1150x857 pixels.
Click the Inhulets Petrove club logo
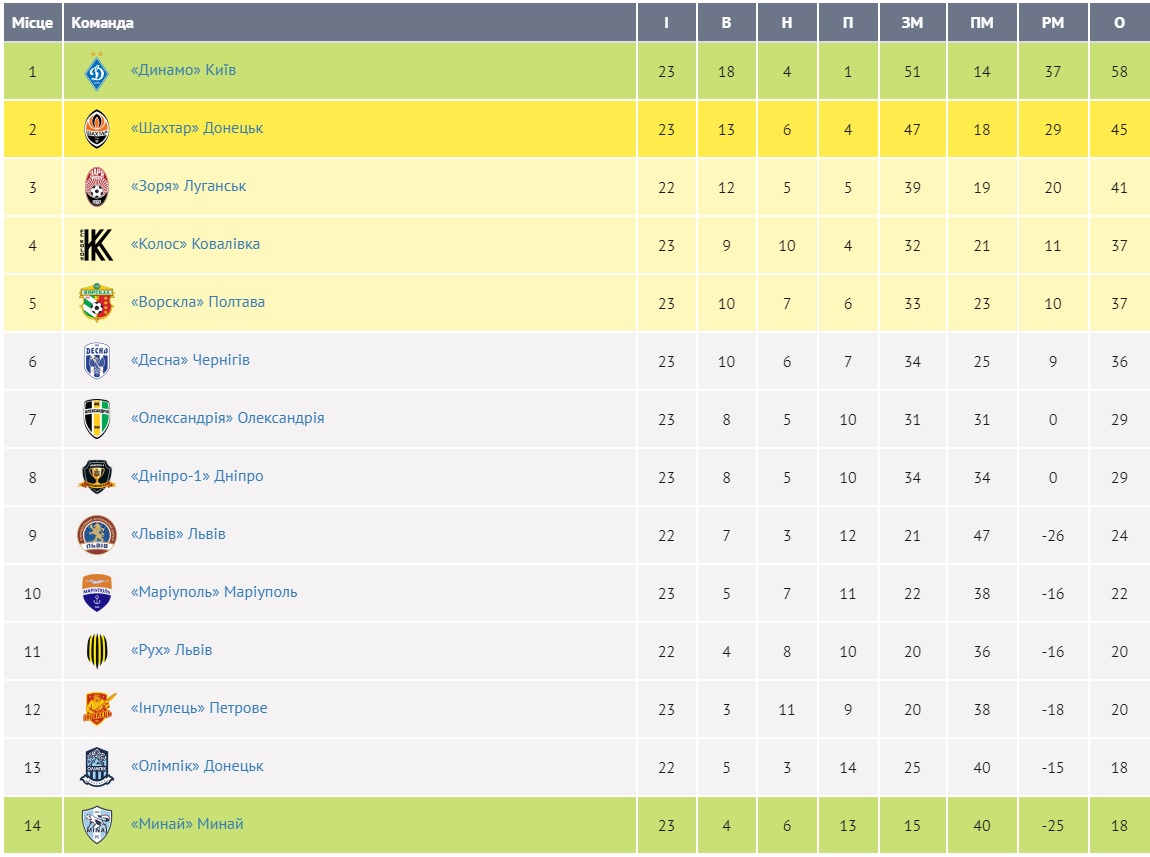97,709
